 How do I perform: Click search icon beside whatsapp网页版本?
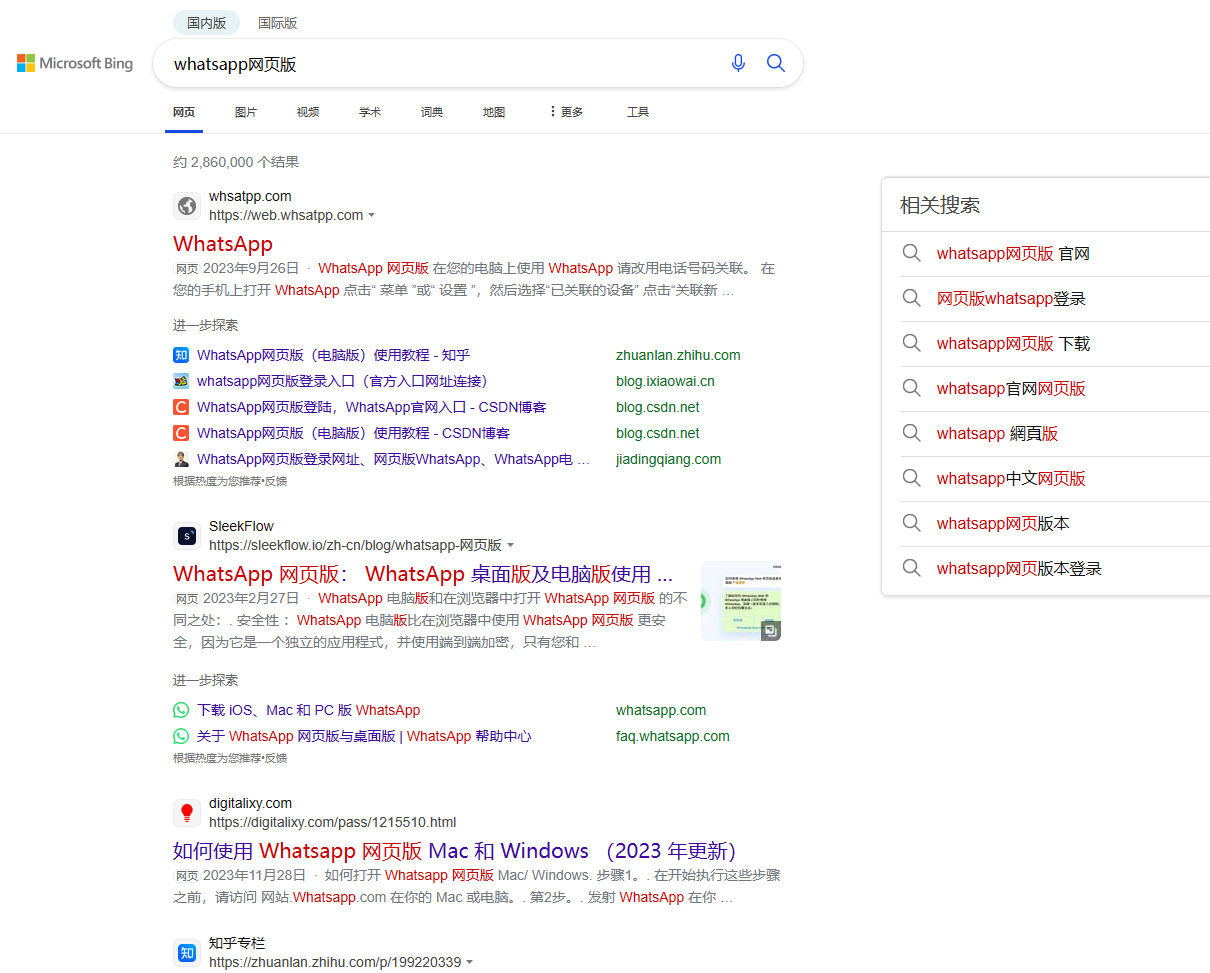[x=911, y=523]
